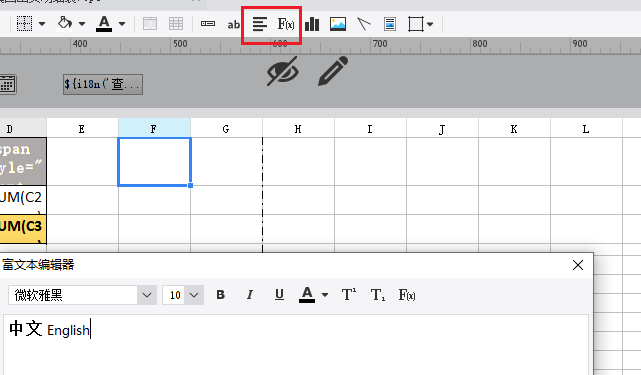Screen dimensions: 641x375
Task: Toggle superscript in rich text editor
Action: [349, 294]
